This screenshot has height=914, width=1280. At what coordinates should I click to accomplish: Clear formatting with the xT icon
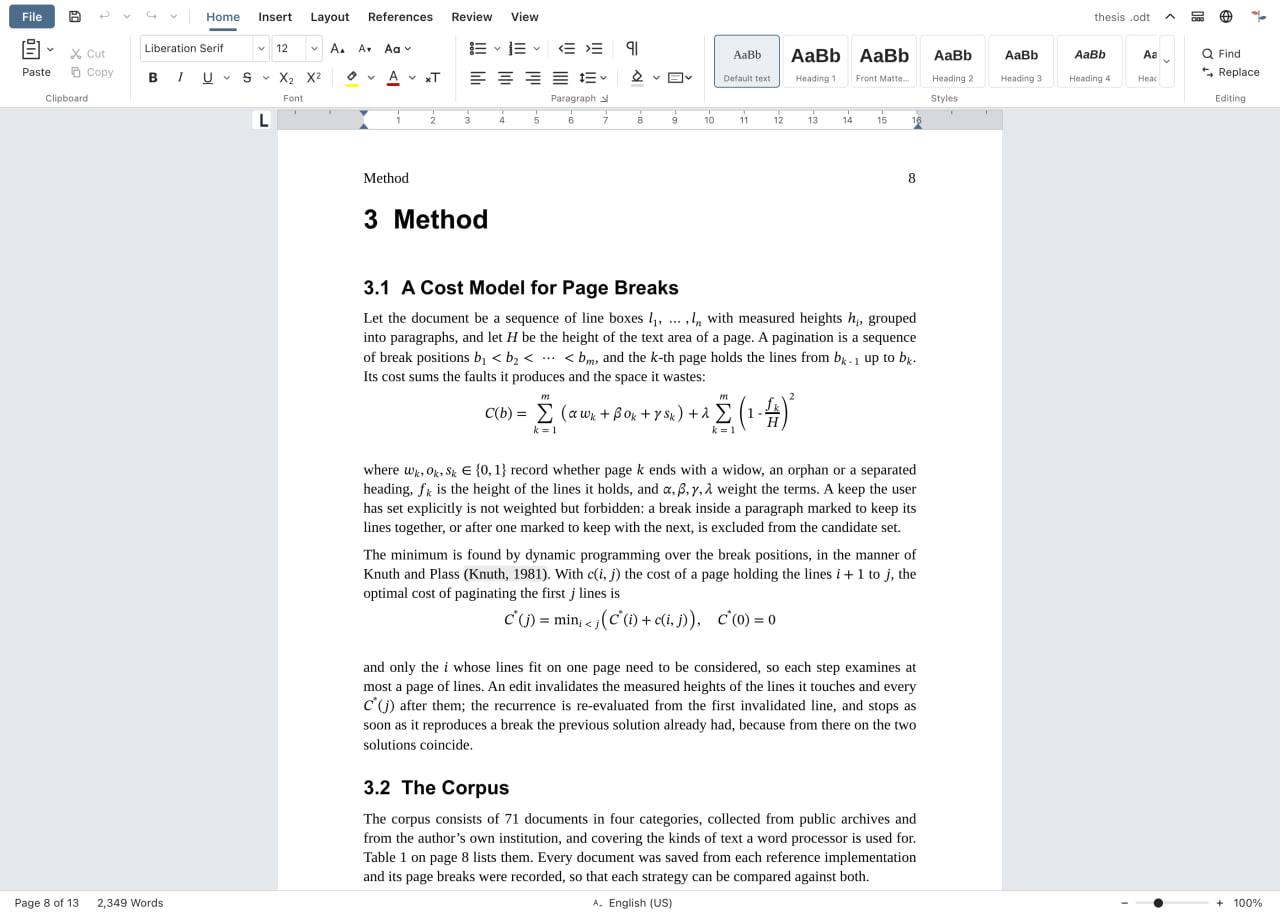pos(432,77)
